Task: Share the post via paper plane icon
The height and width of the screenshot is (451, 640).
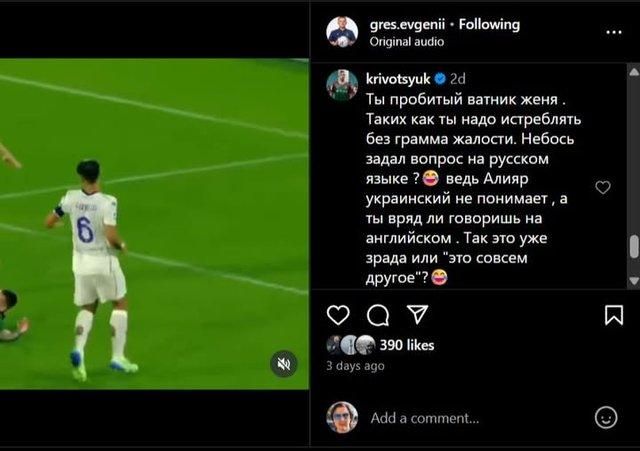Action: click(x=417, y=315)
